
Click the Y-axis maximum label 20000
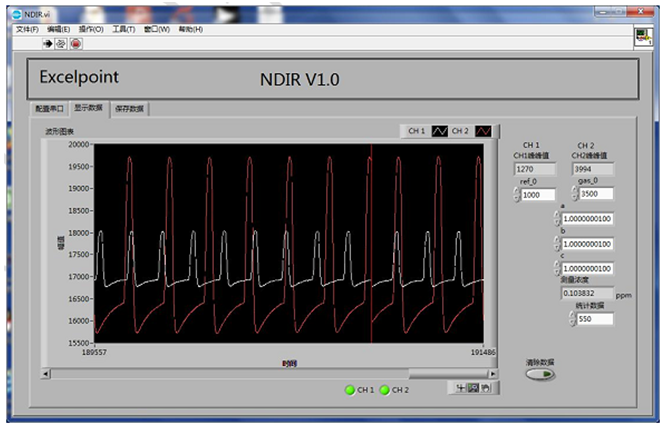[79, 144]
